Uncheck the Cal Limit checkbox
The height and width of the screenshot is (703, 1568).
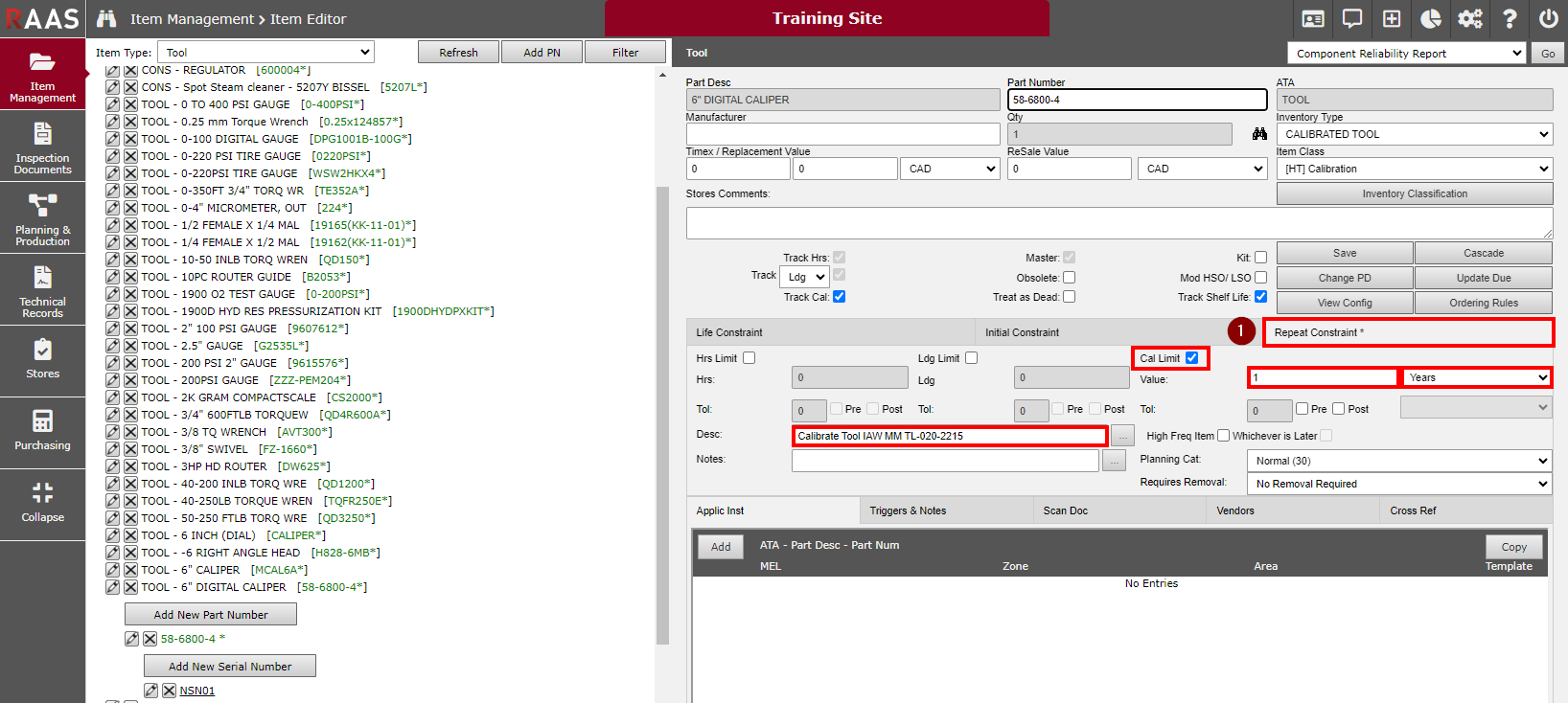click(x=1191, y=358)
